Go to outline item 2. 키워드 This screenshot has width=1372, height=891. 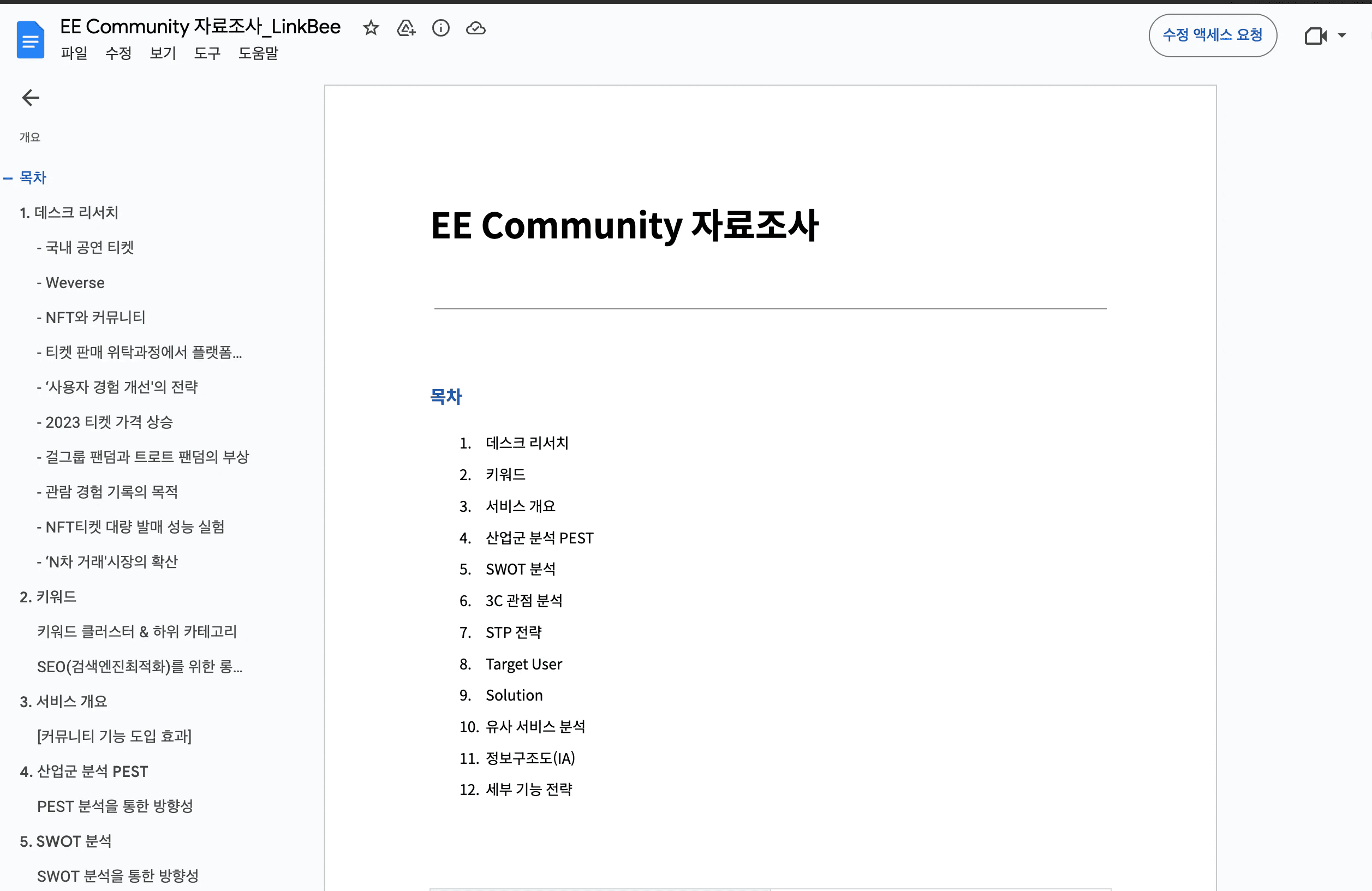click(x=48, y=596)
